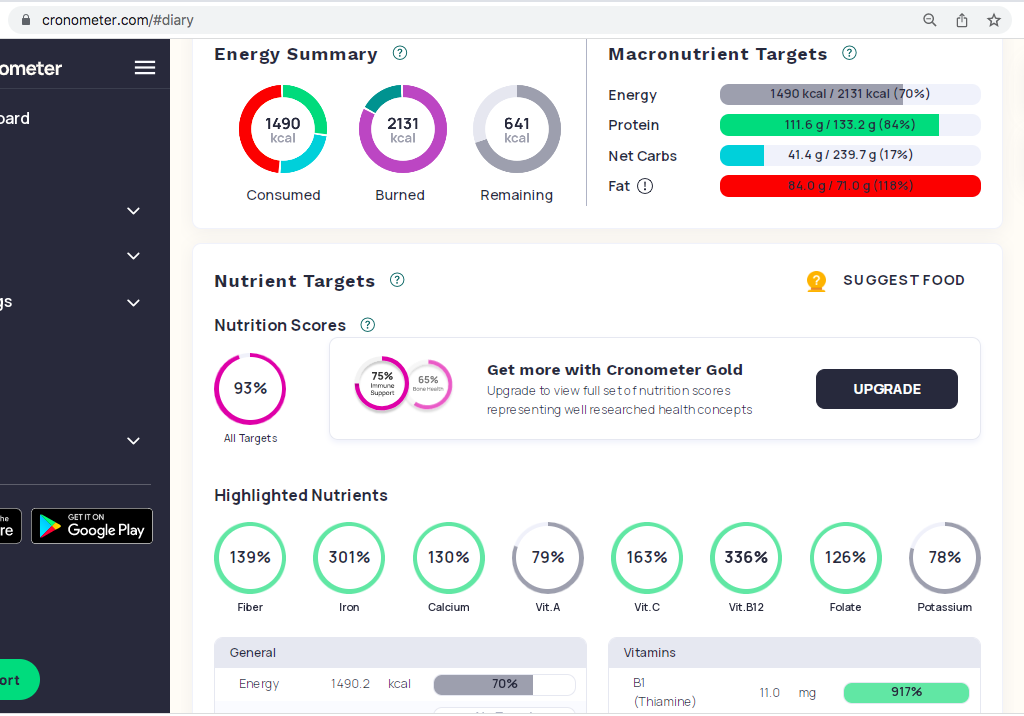Open Get it on Google Play badge
The width and height of the screenshot is (1024, 716).
coord(92,526)
